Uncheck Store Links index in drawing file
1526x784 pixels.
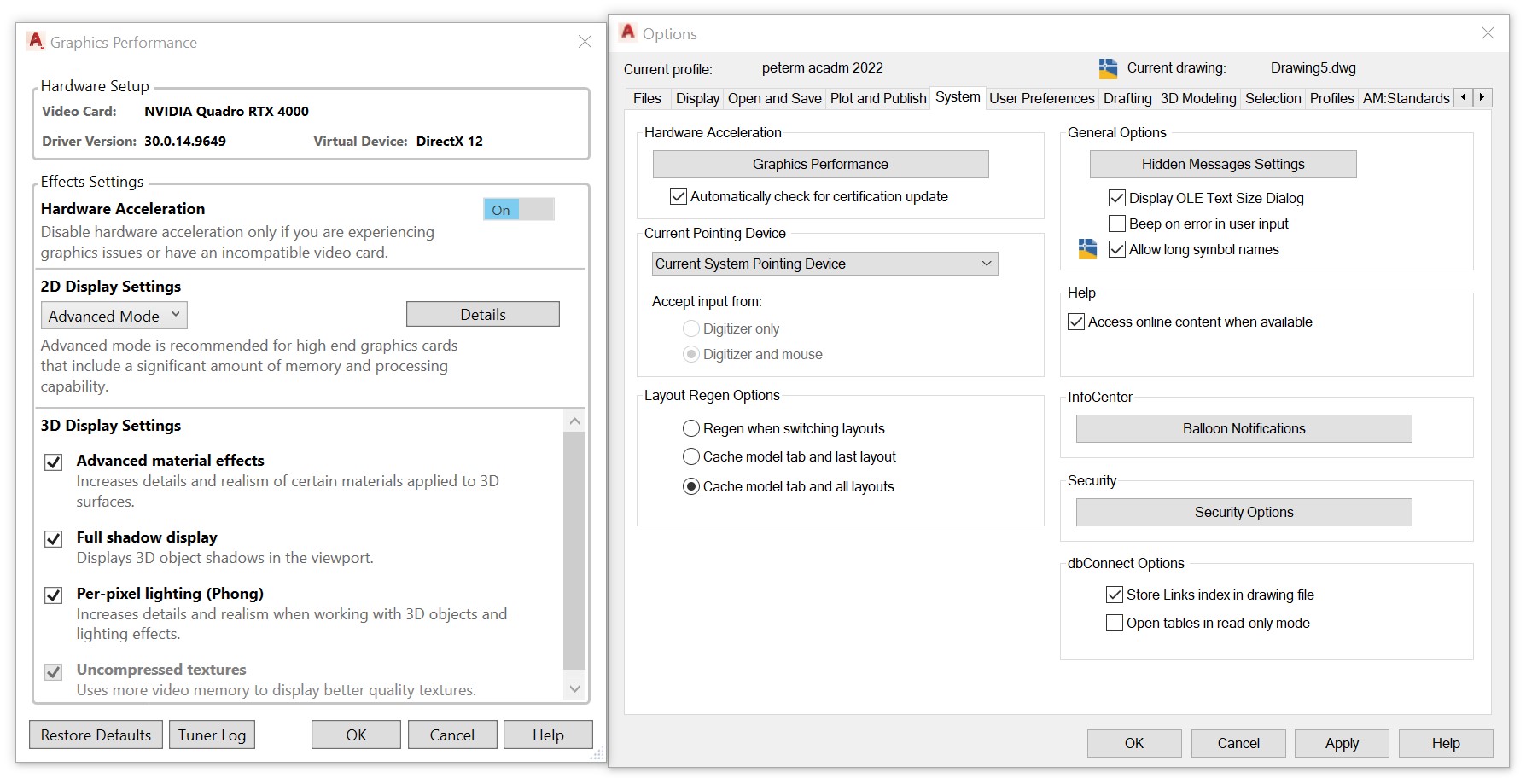[1114, 595]
